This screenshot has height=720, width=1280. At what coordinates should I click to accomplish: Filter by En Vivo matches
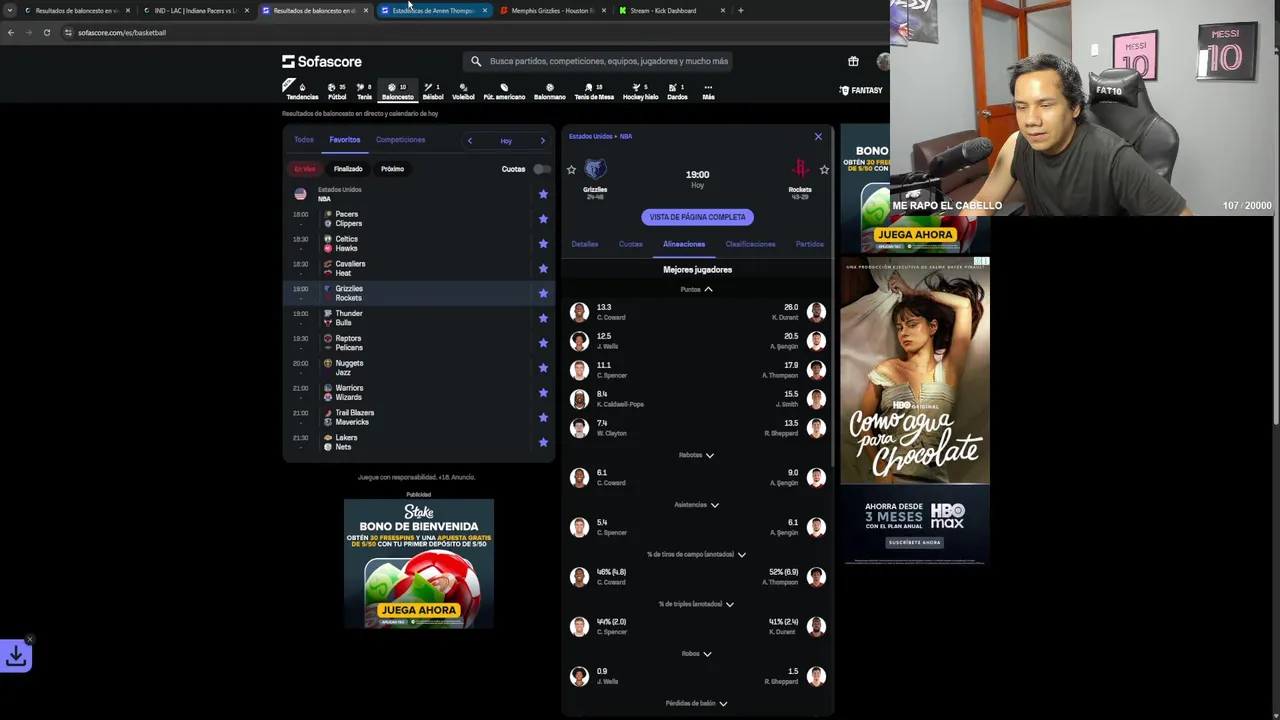[305, 169]
